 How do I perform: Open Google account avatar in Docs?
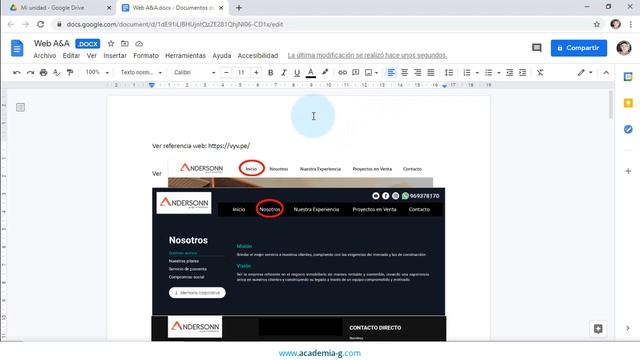click(x=624, y=48)
